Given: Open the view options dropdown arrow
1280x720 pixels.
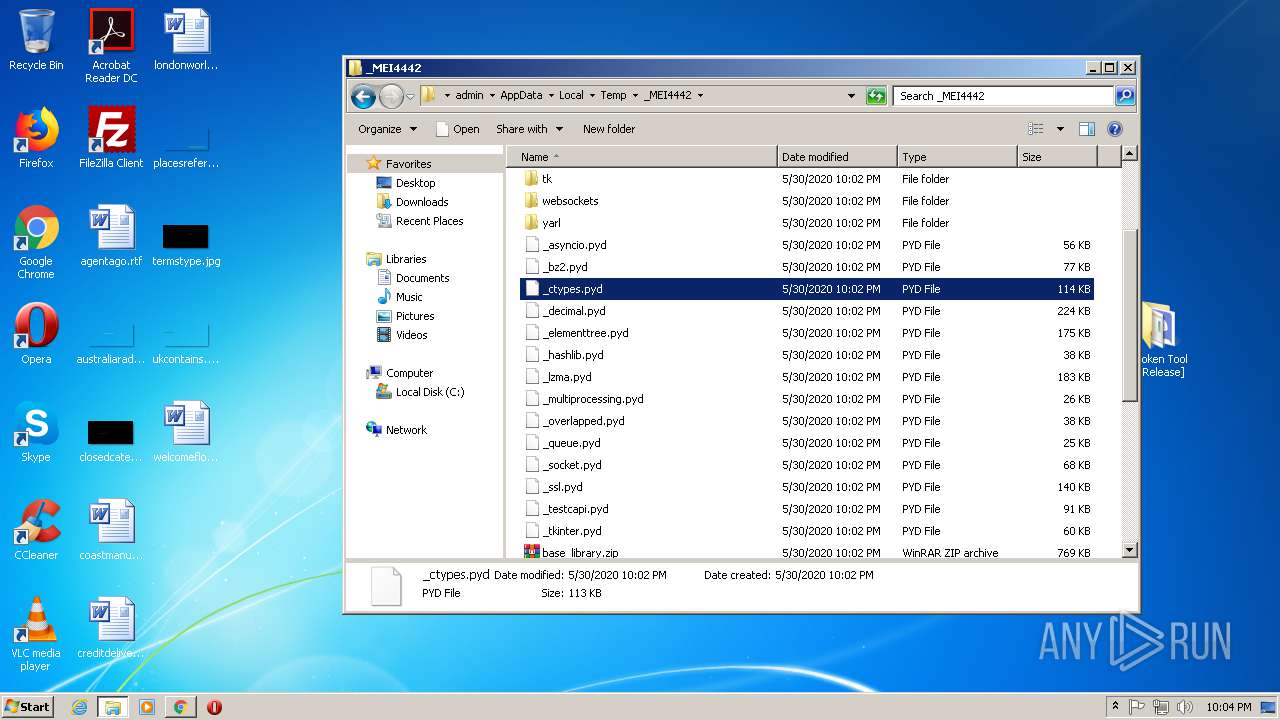Looking at the screenshot, I should tap(1060, 129).
